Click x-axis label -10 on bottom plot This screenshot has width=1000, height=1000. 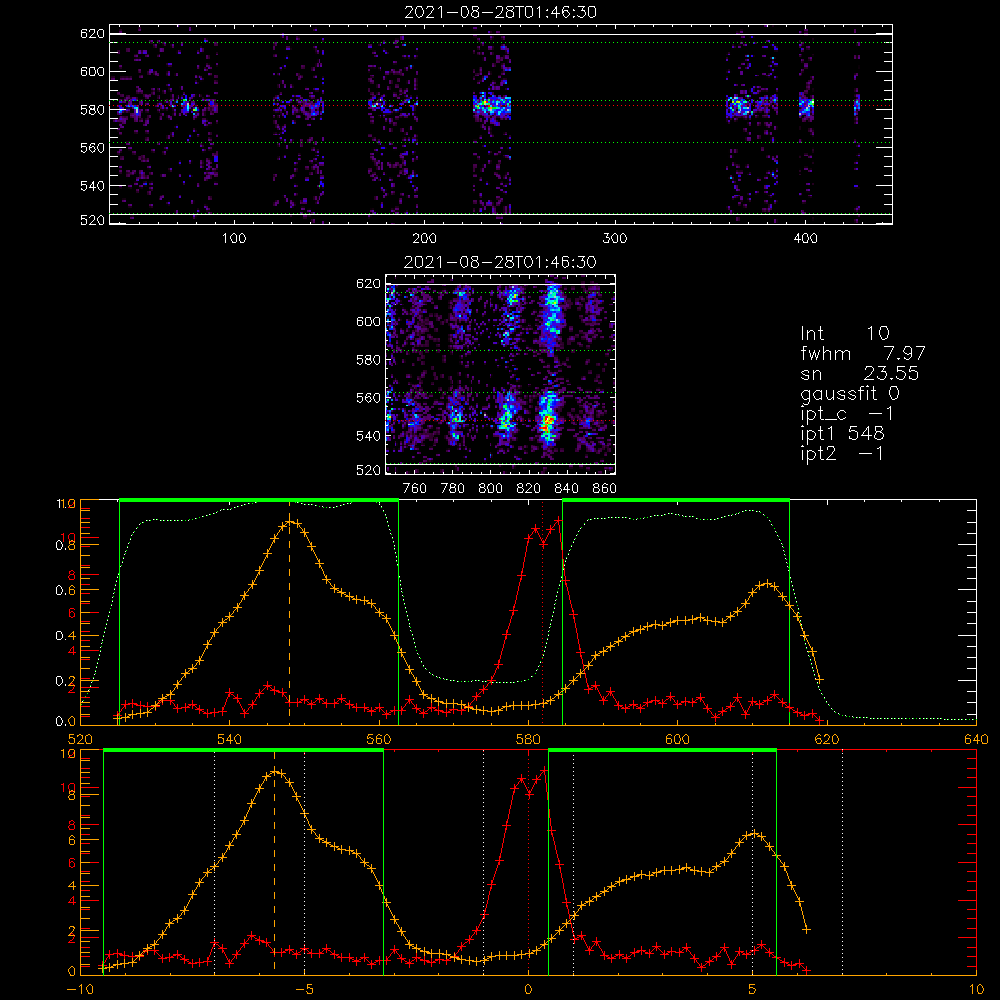(80, 990)
